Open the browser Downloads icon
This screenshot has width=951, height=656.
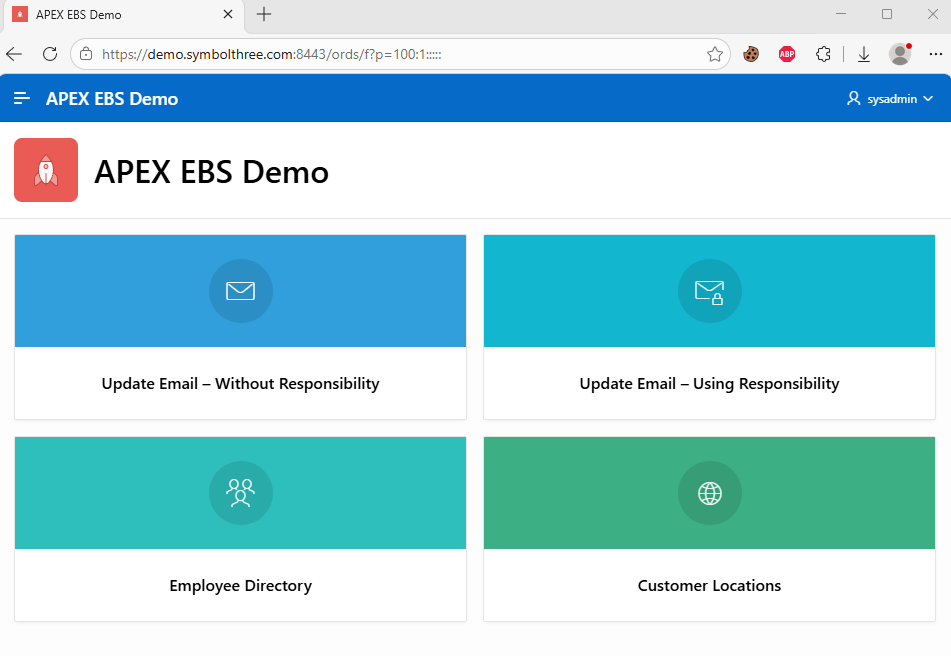click(864, 55)
